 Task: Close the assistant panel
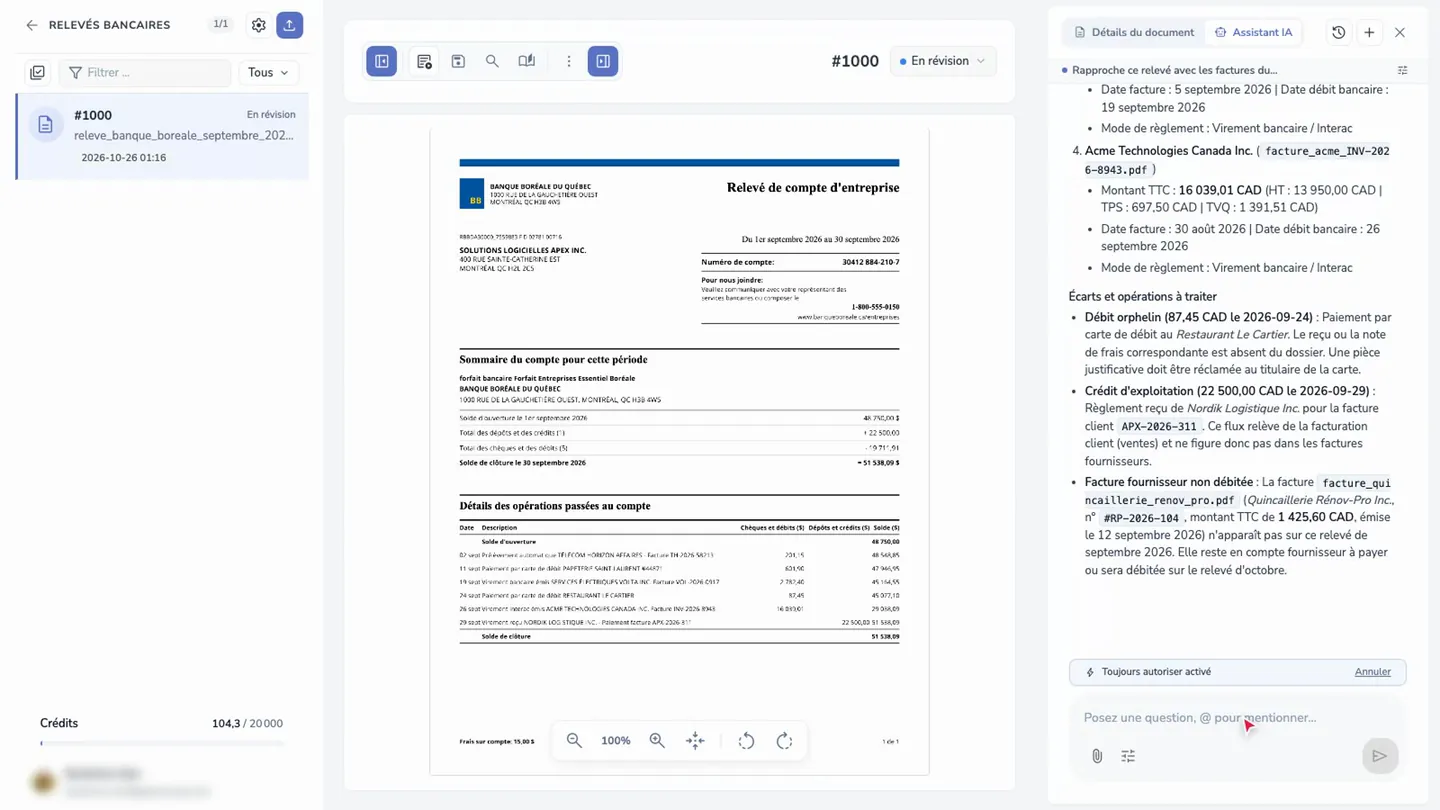(x=1400, y=33)
